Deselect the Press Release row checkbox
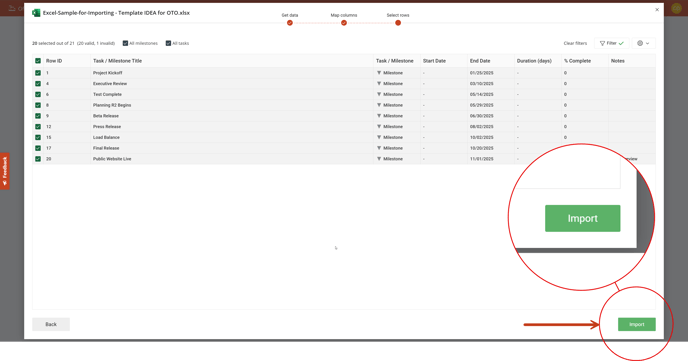688x361 pixels. 38,126
